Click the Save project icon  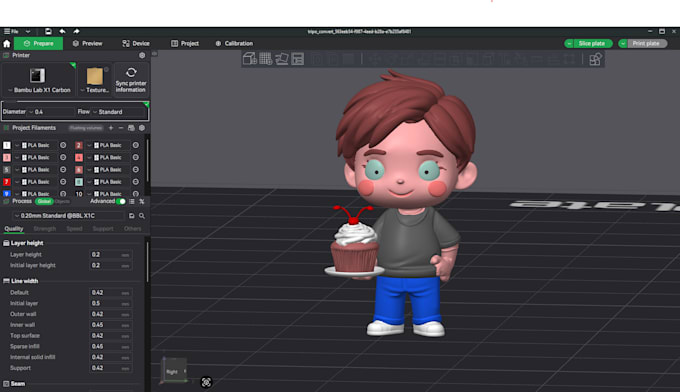coord(48,31)
